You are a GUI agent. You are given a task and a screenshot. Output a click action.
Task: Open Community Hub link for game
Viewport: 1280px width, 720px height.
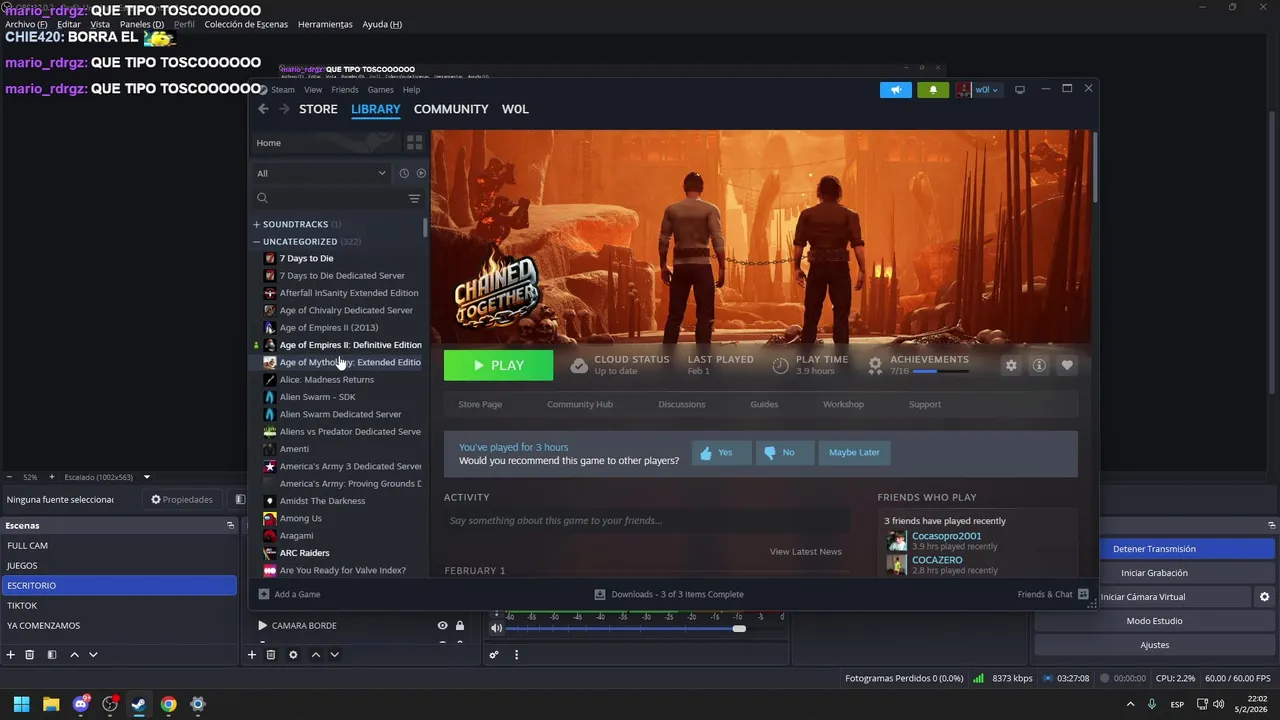(580, 404)
